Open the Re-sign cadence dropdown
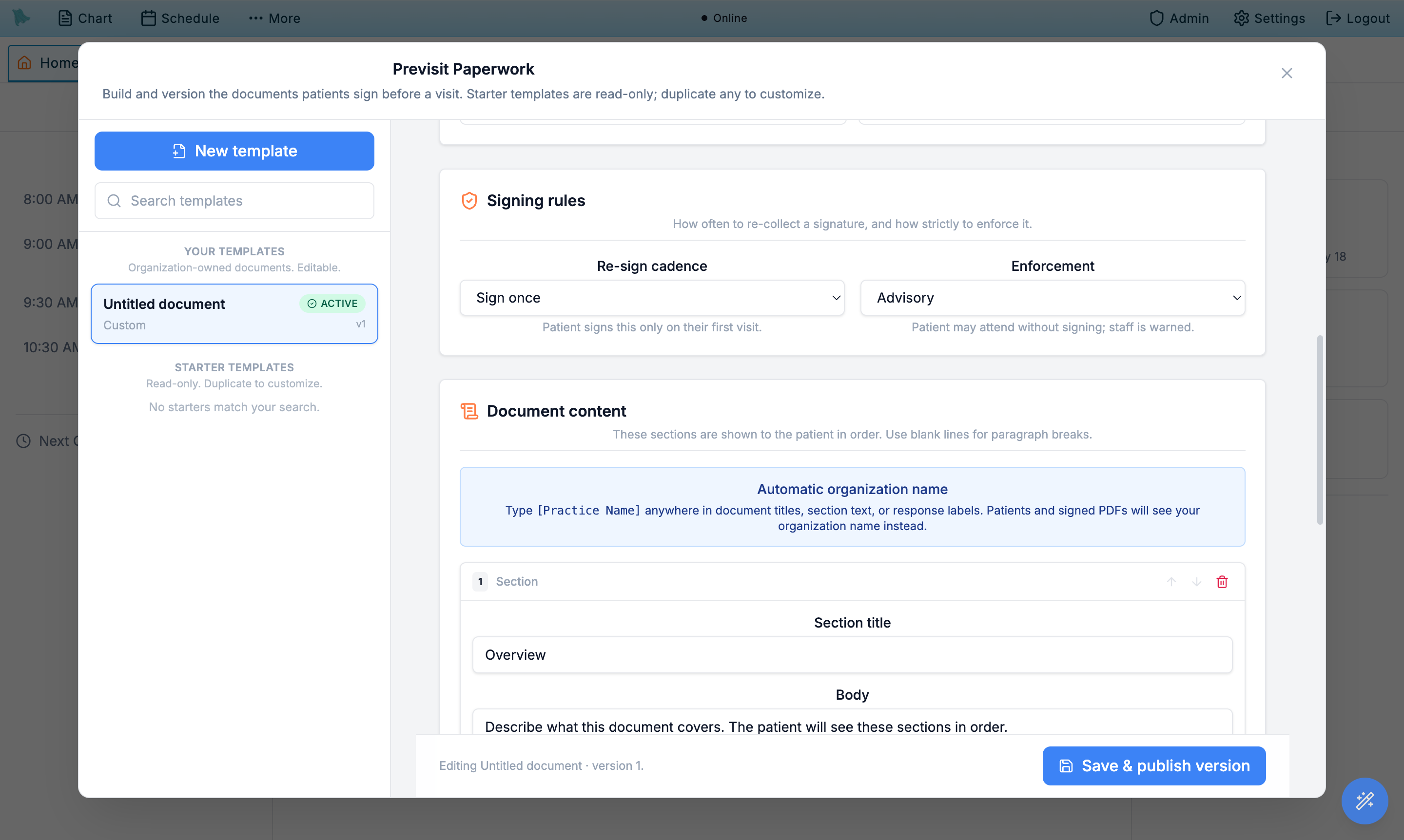Screen dimensions: 1404x840 tap(652, 298)
